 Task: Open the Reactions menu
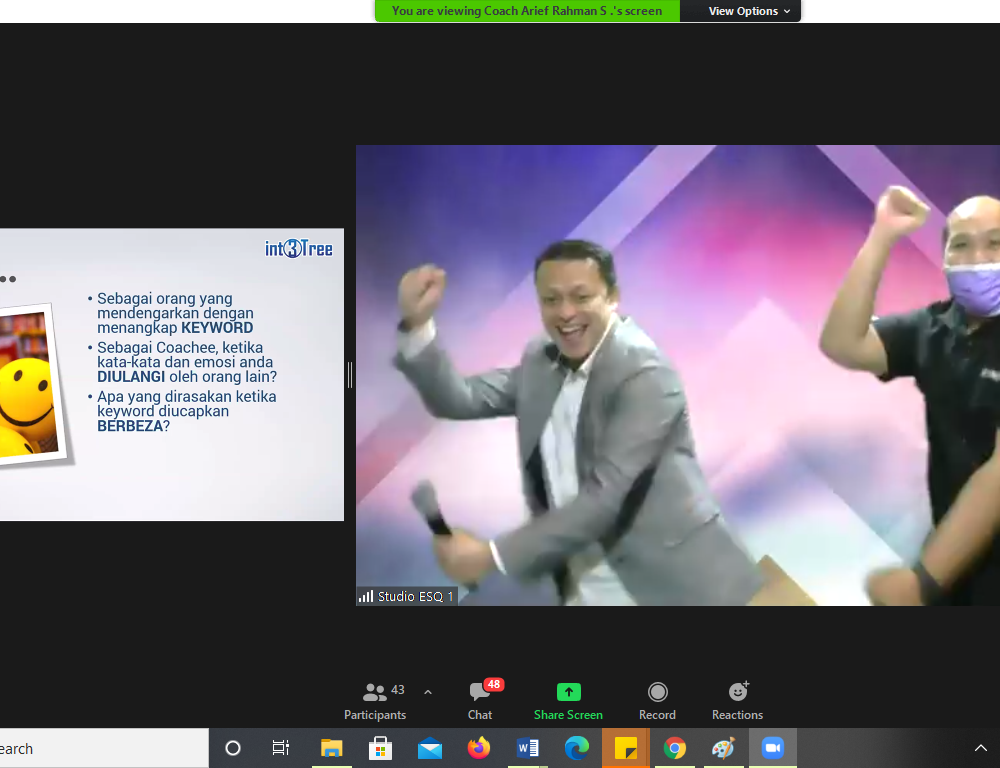pyautogui.click(x=737, y=700)
